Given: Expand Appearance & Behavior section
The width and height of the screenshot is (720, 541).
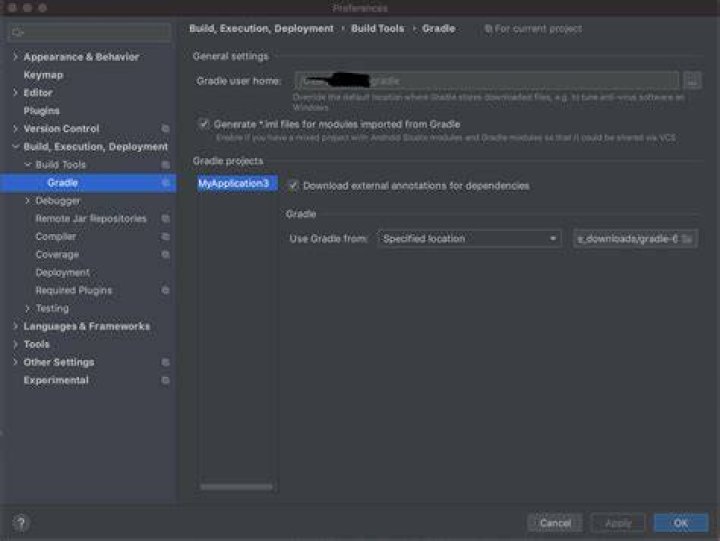Looking at the screenshot, I should point(16,56).
